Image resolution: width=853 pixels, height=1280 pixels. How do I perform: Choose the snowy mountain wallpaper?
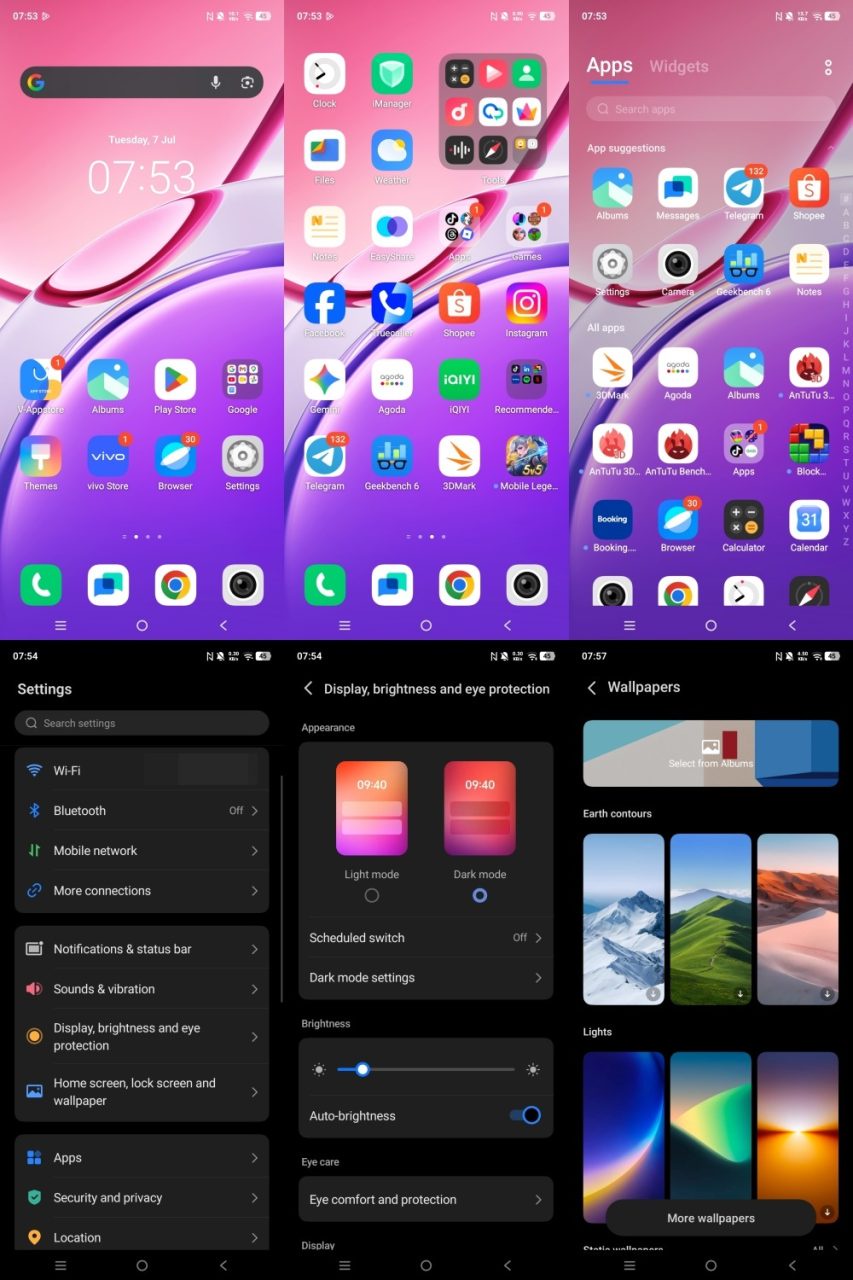click(x=624, y=919)
